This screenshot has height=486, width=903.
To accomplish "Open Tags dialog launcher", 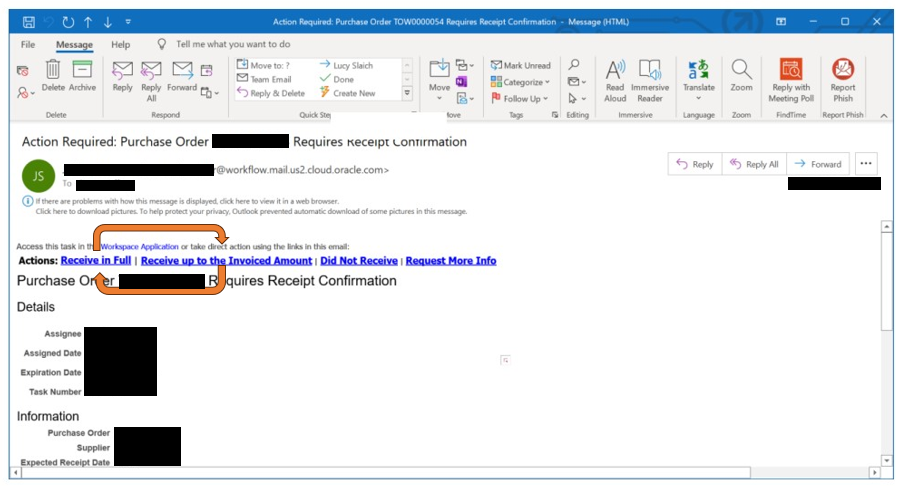I will (x=555, y=115).
